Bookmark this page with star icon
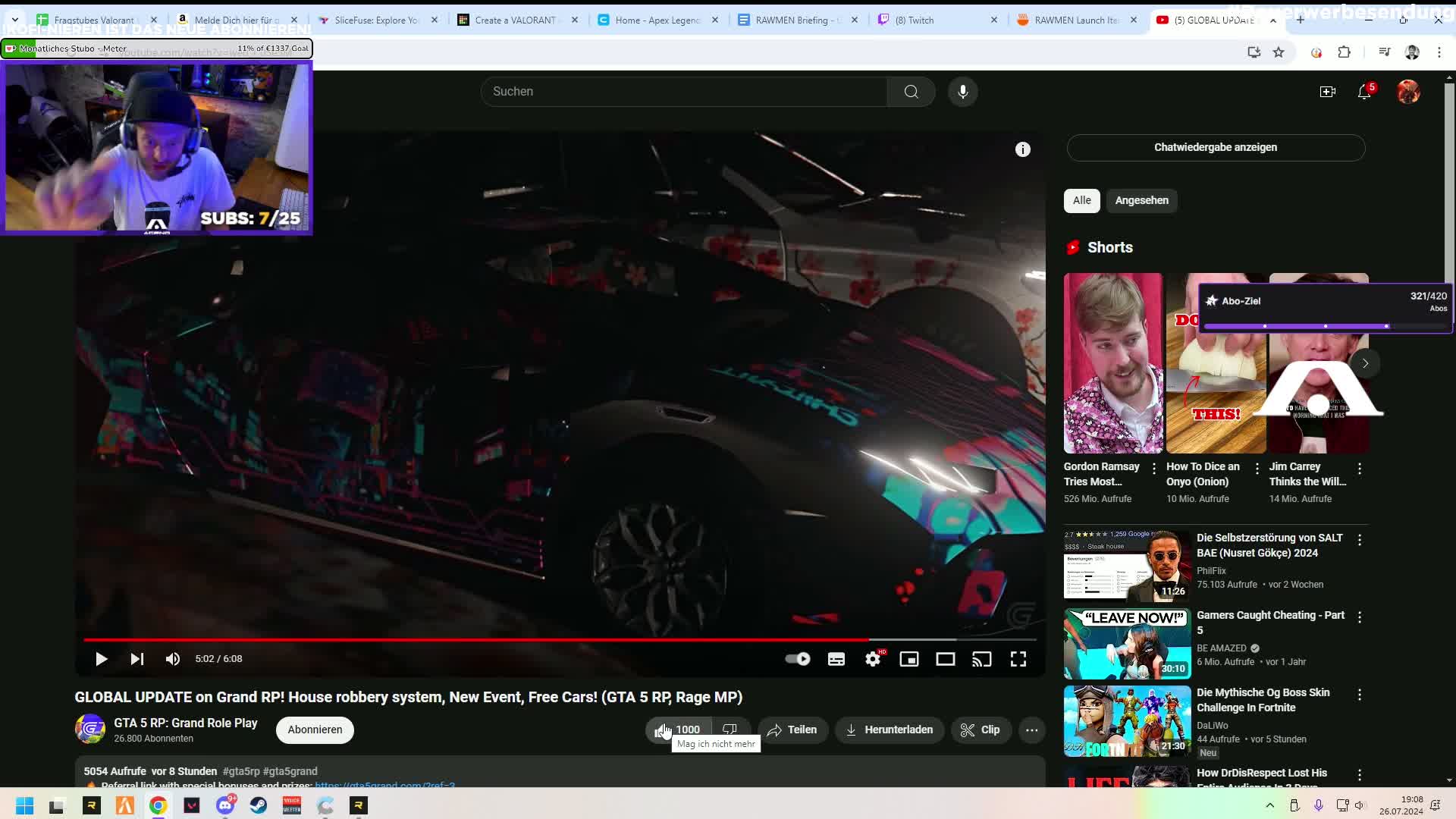The width and height of the screenshot is (1456, 819). point(1279,52)
